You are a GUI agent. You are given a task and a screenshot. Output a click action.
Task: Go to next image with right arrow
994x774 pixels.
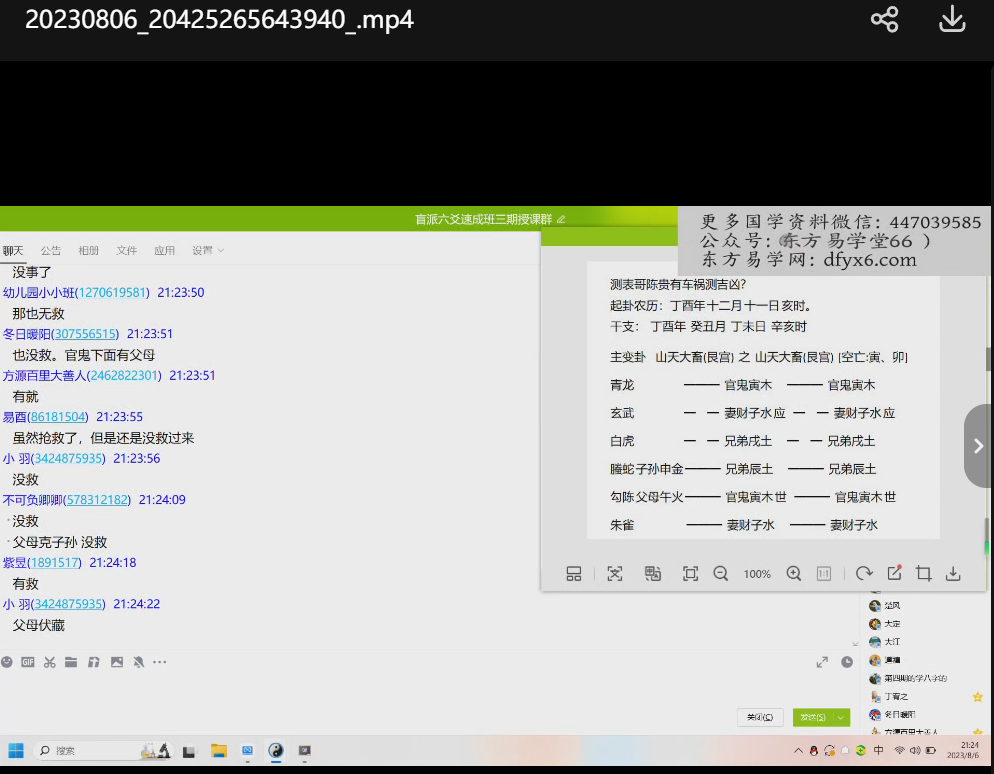(x=978, y=446)
